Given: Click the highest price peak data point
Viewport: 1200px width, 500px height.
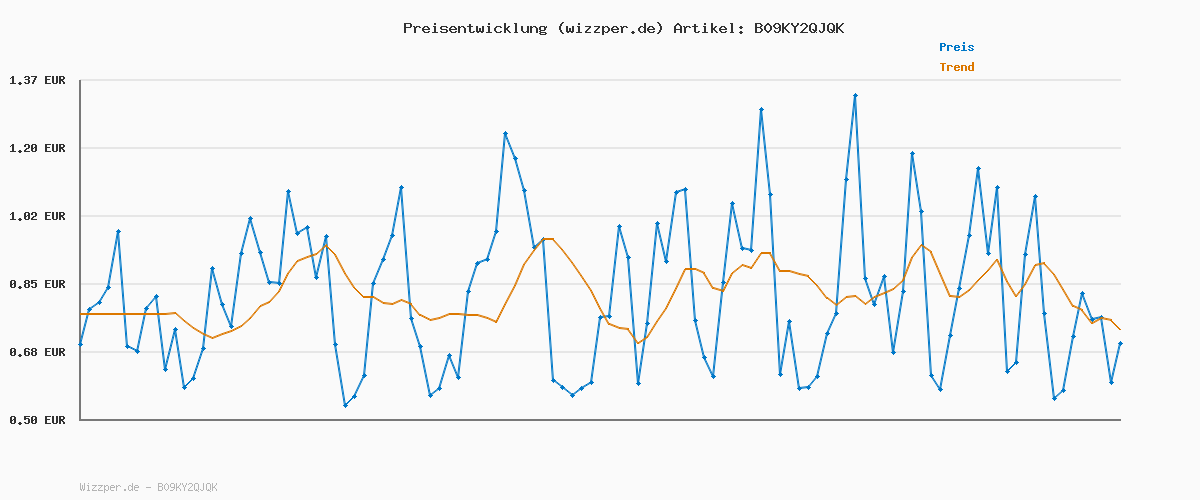Looking at the screenshot, I should tap(855, 96).
